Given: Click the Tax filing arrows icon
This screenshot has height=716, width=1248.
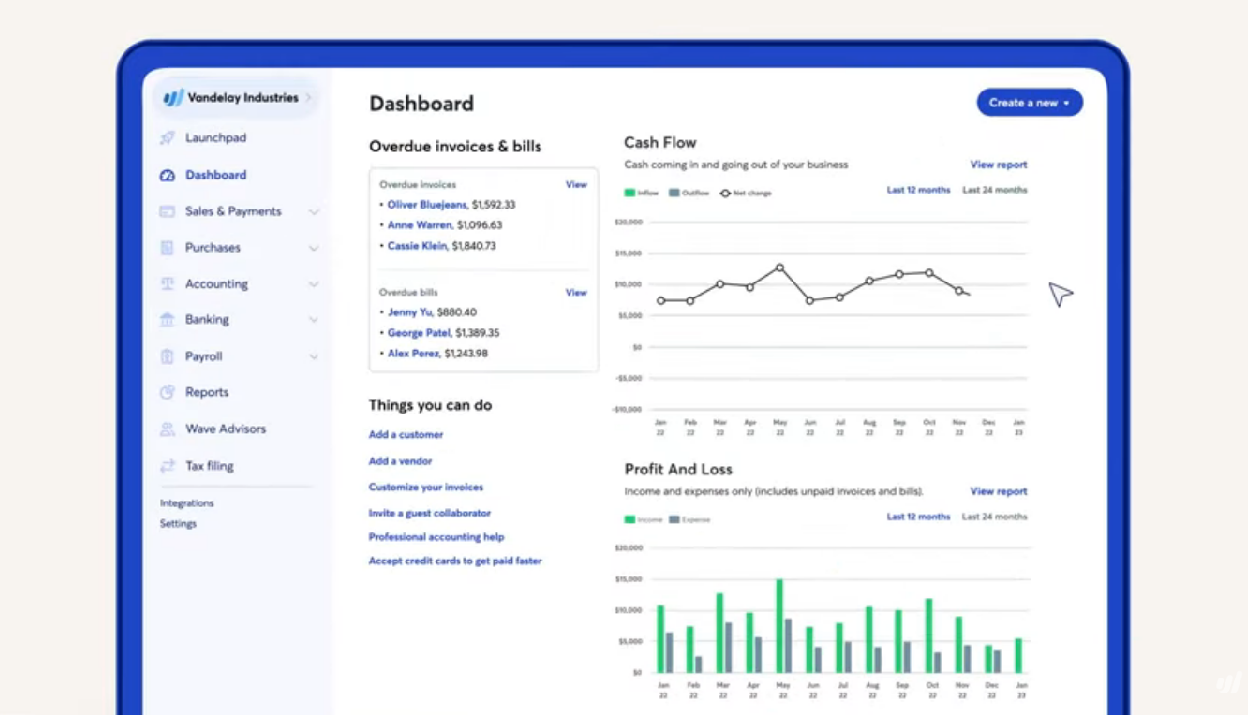Looking at the screenshot, I should click(x=167, y=466).
